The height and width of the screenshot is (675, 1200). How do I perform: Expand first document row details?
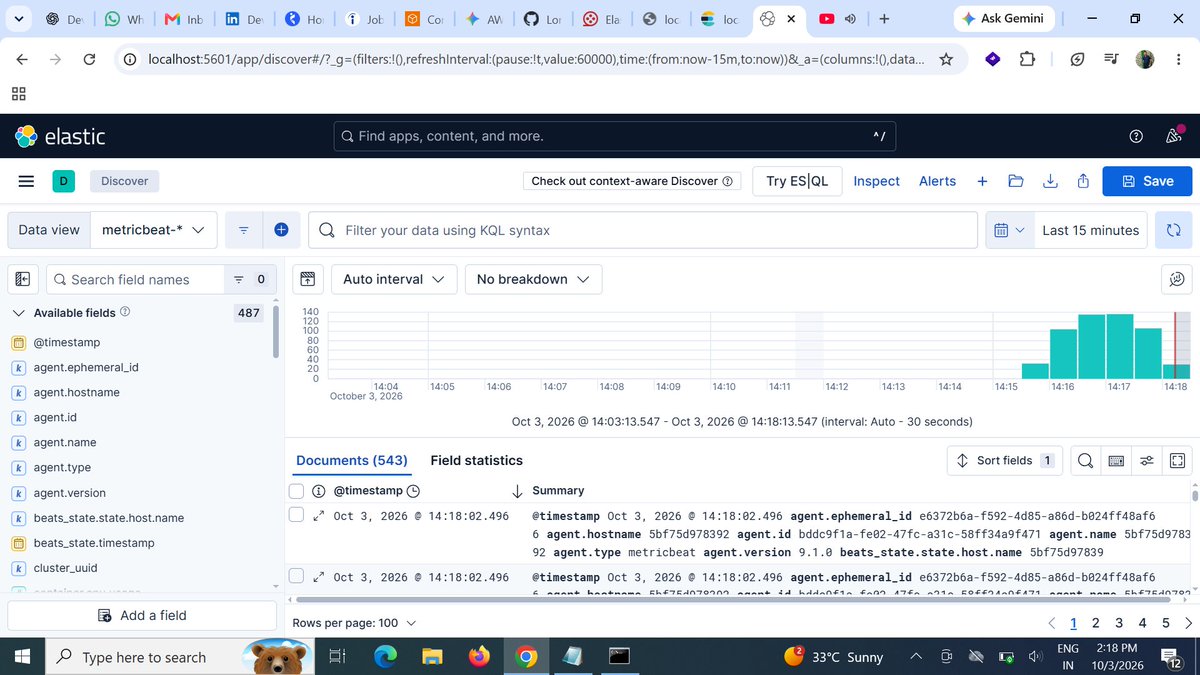(319, 516)
